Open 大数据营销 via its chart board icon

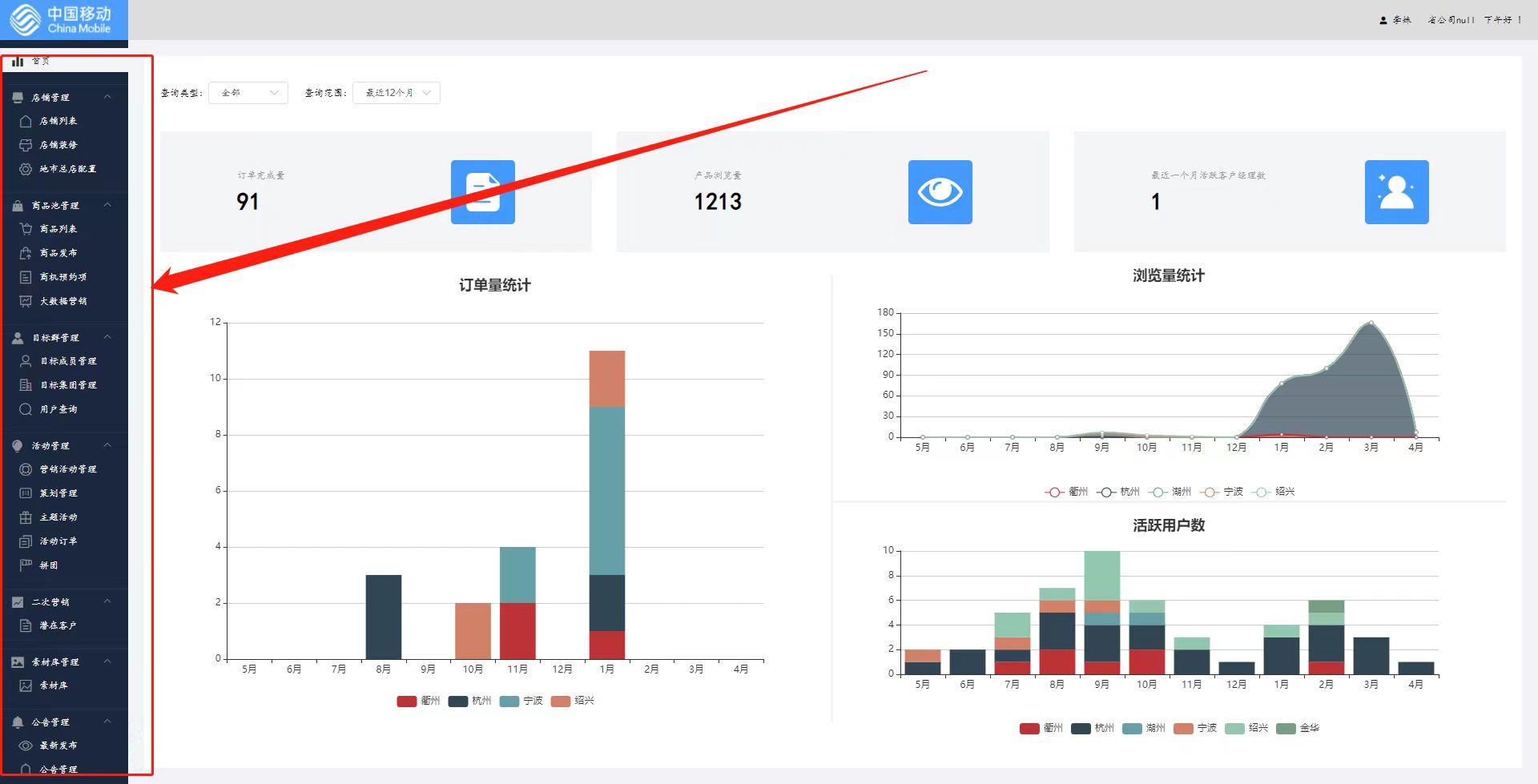pos(26,301)
